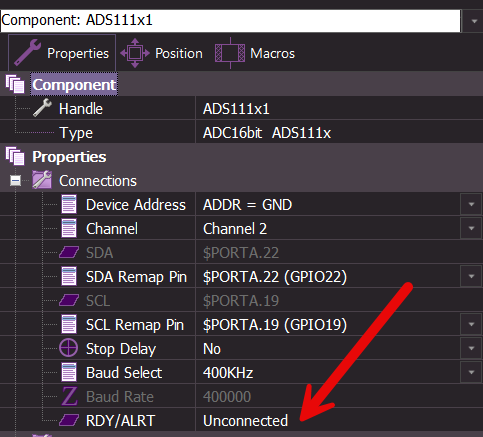Click the Component section header icon

[x=15, y=84]
